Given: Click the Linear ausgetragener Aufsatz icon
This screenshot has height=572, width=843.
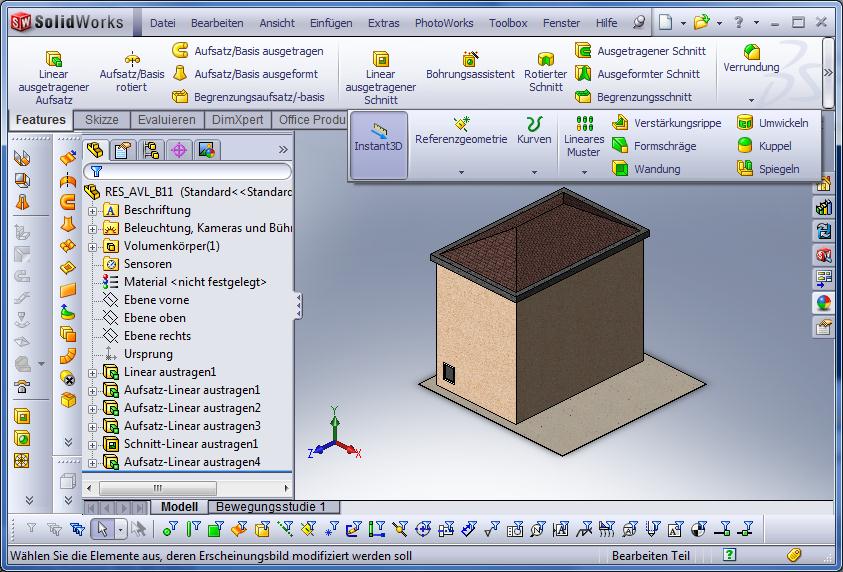Looking at the screenshot, I should click(54, 59).
